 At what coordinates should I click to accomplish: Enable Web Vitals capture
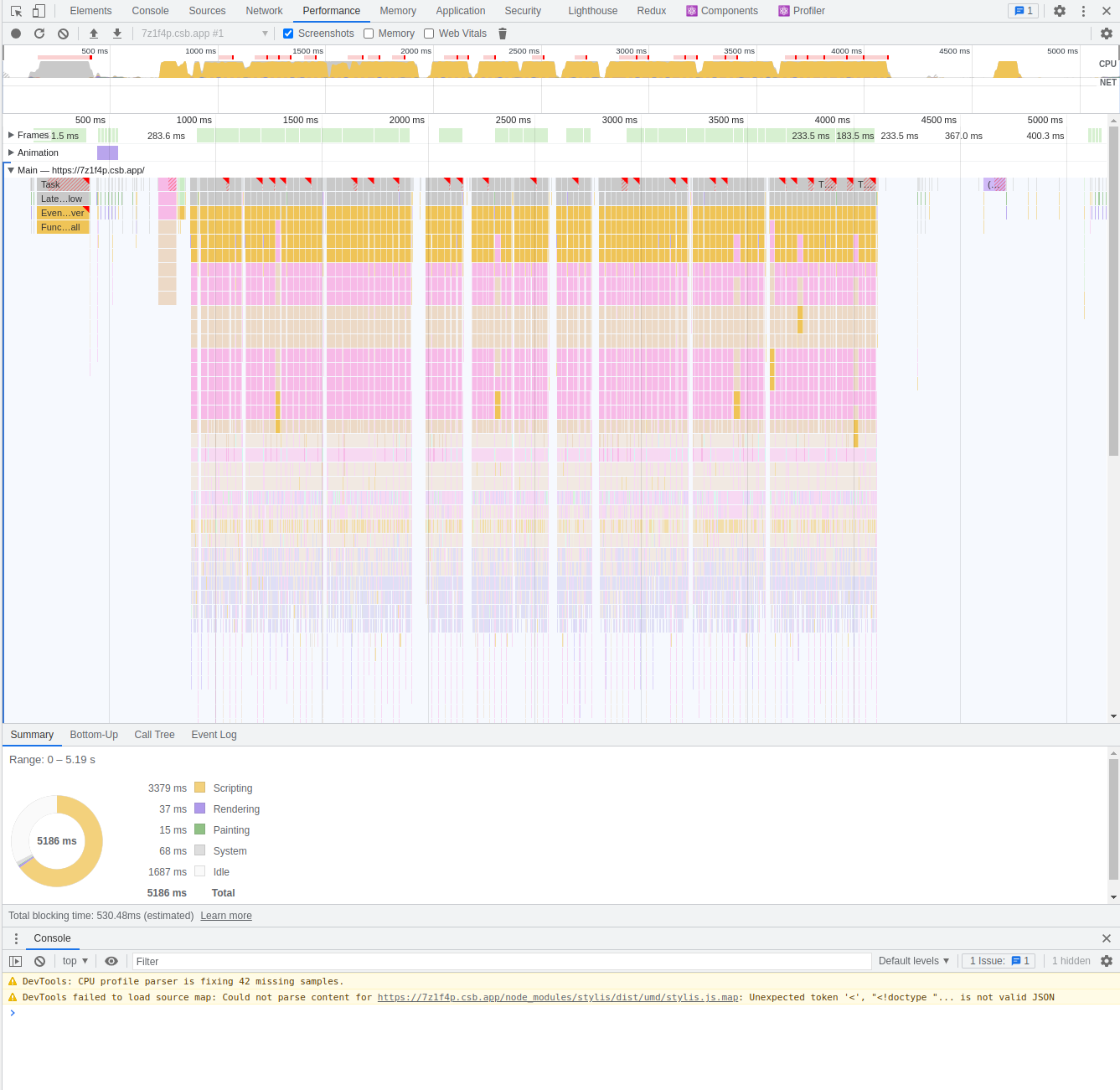tap(429, 34)
